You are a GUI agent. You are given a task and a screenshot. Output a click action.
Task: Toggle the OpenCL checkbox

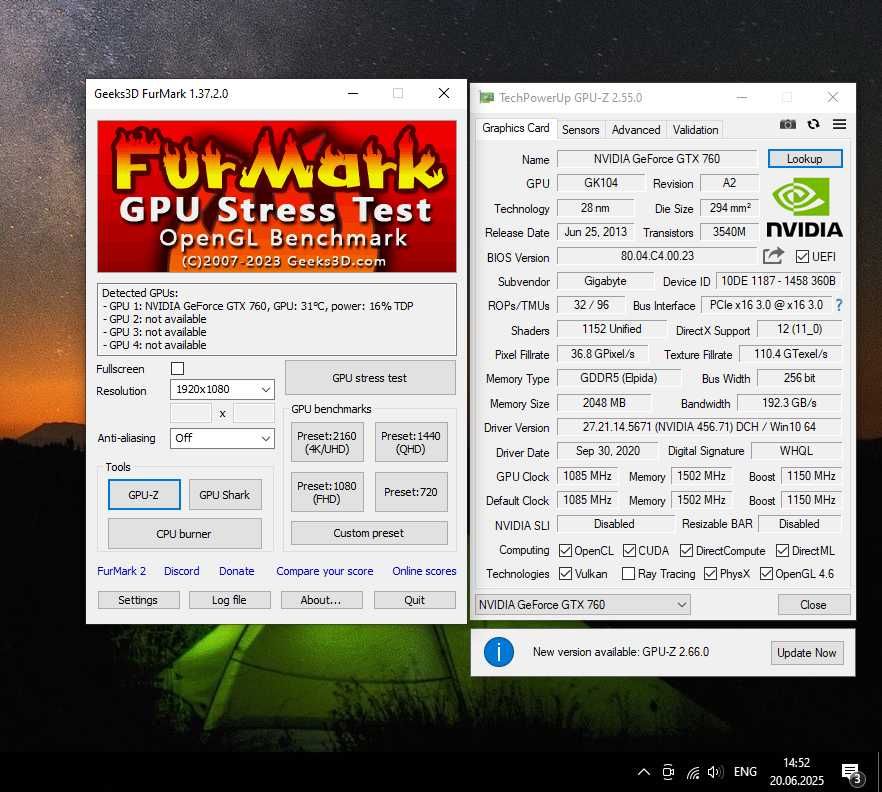coord(565,550)
